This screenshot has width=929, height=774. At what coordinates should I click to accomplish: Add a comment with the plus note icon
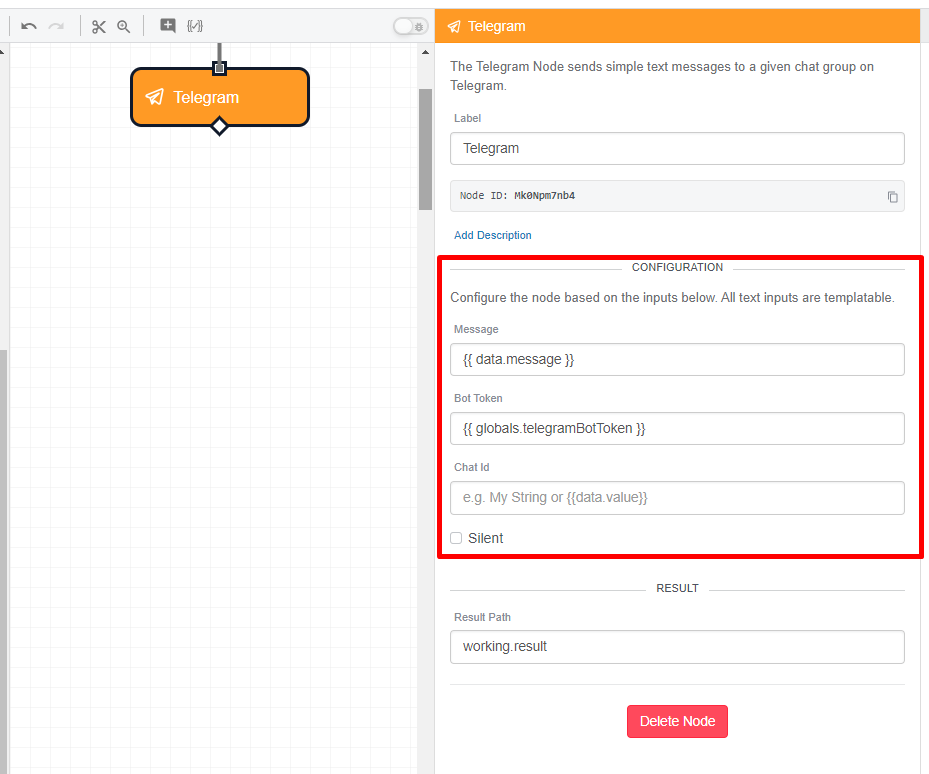tap(168, 25)
